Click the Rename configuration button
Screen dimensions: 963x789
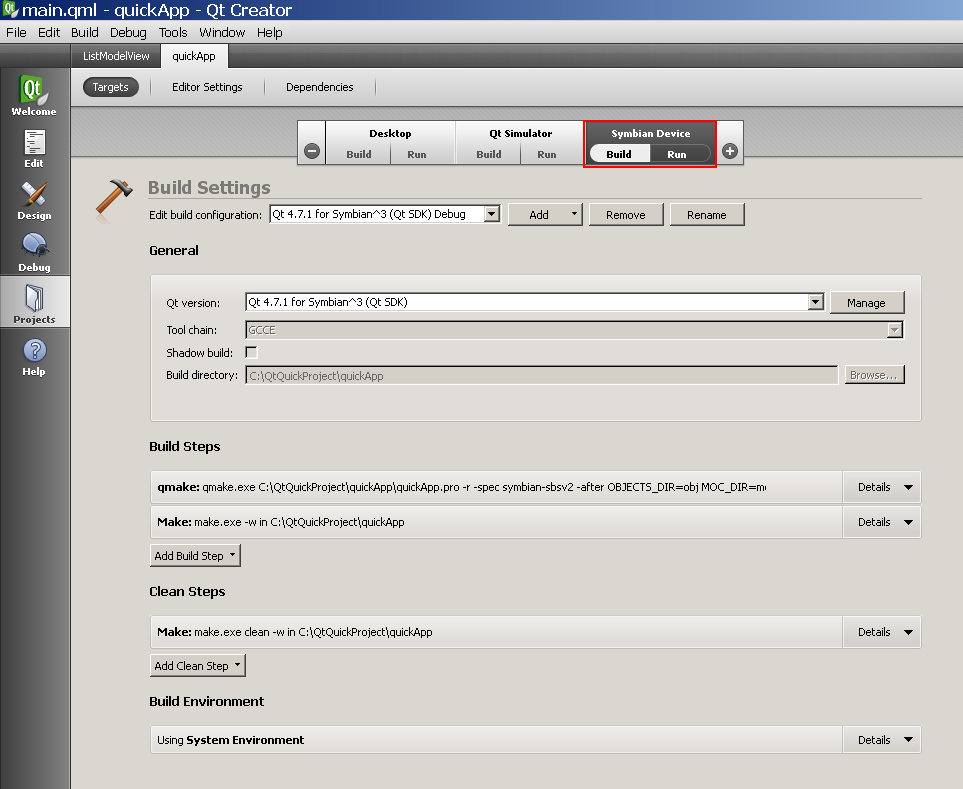(707, 215)
